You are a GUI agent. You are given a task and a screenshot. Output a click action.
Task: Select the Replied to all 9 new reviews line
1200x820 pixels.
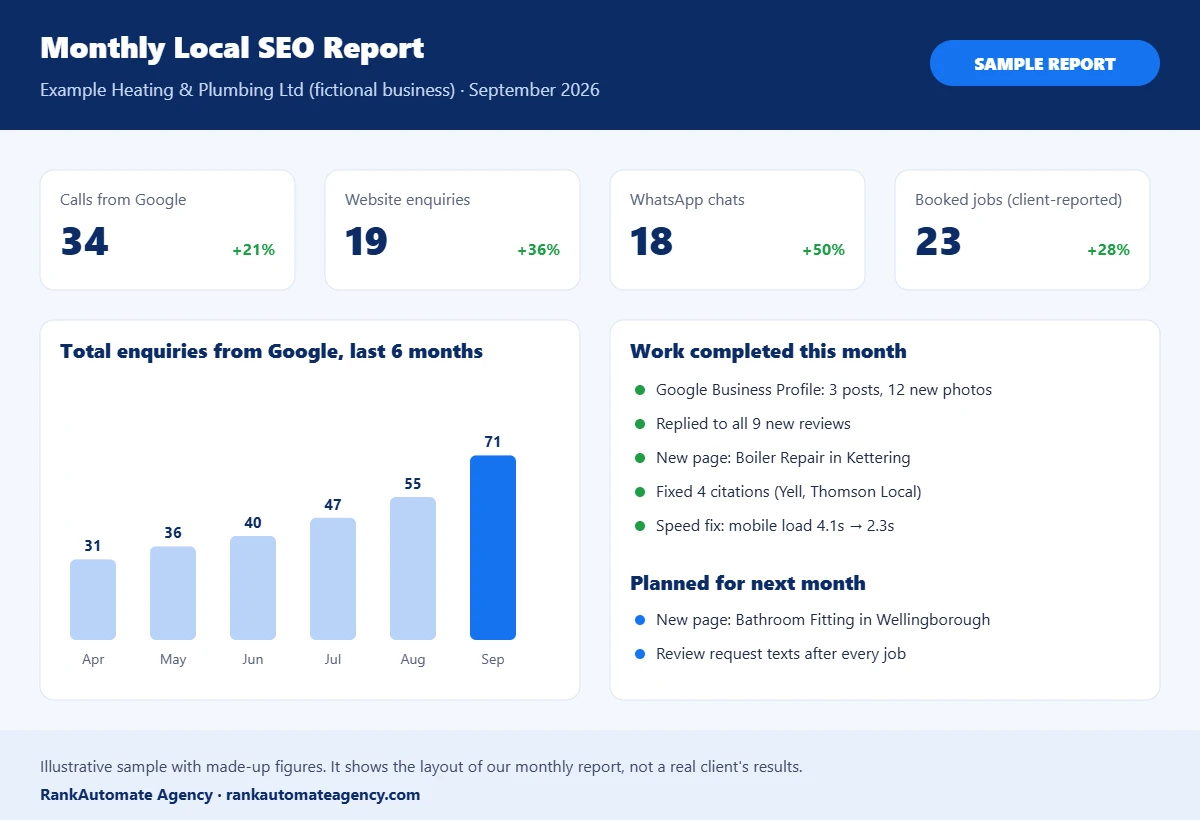tap(753, 424)
